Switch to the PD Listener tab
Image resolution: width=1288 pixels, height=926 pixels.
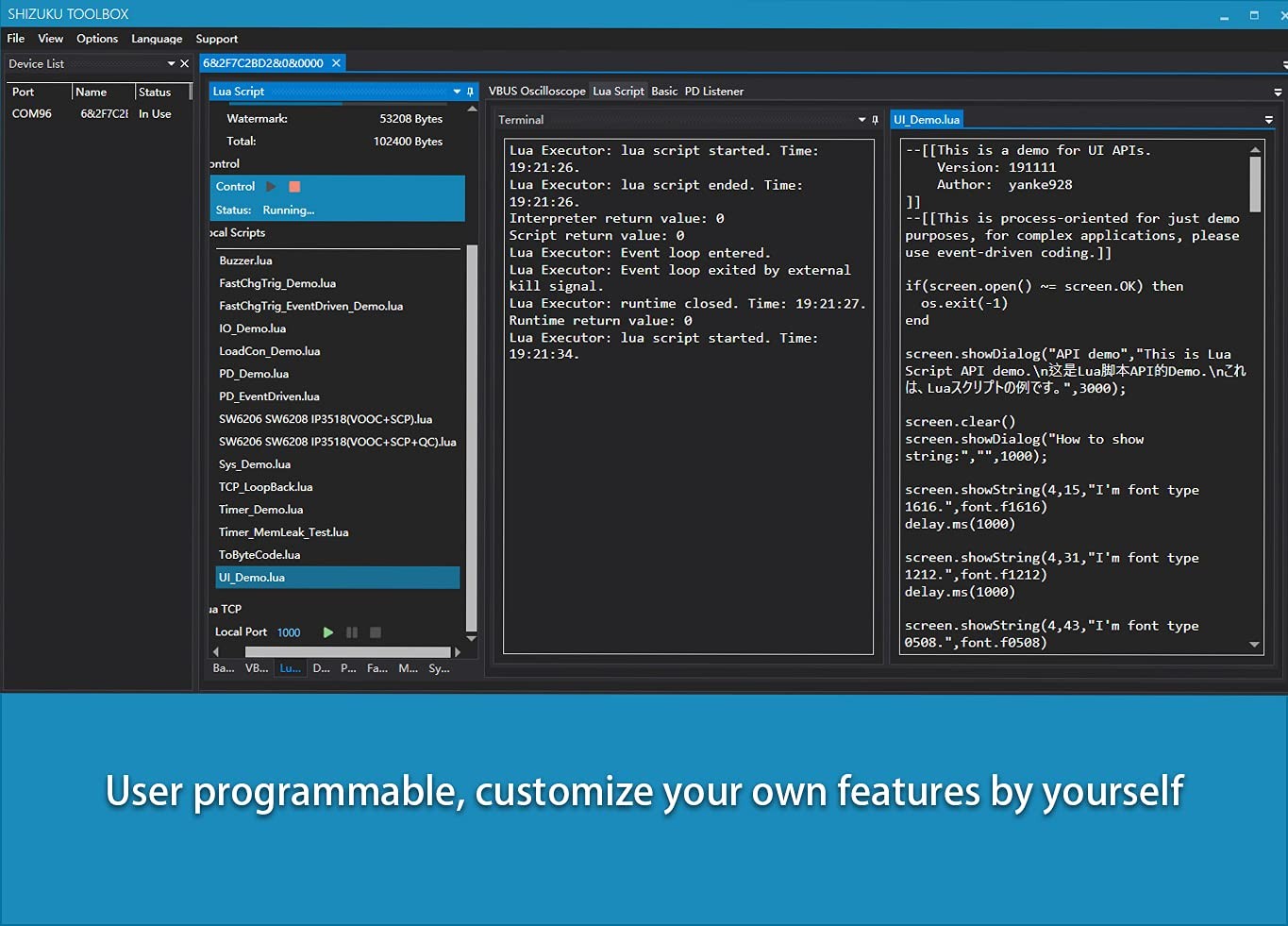(713, 92)
